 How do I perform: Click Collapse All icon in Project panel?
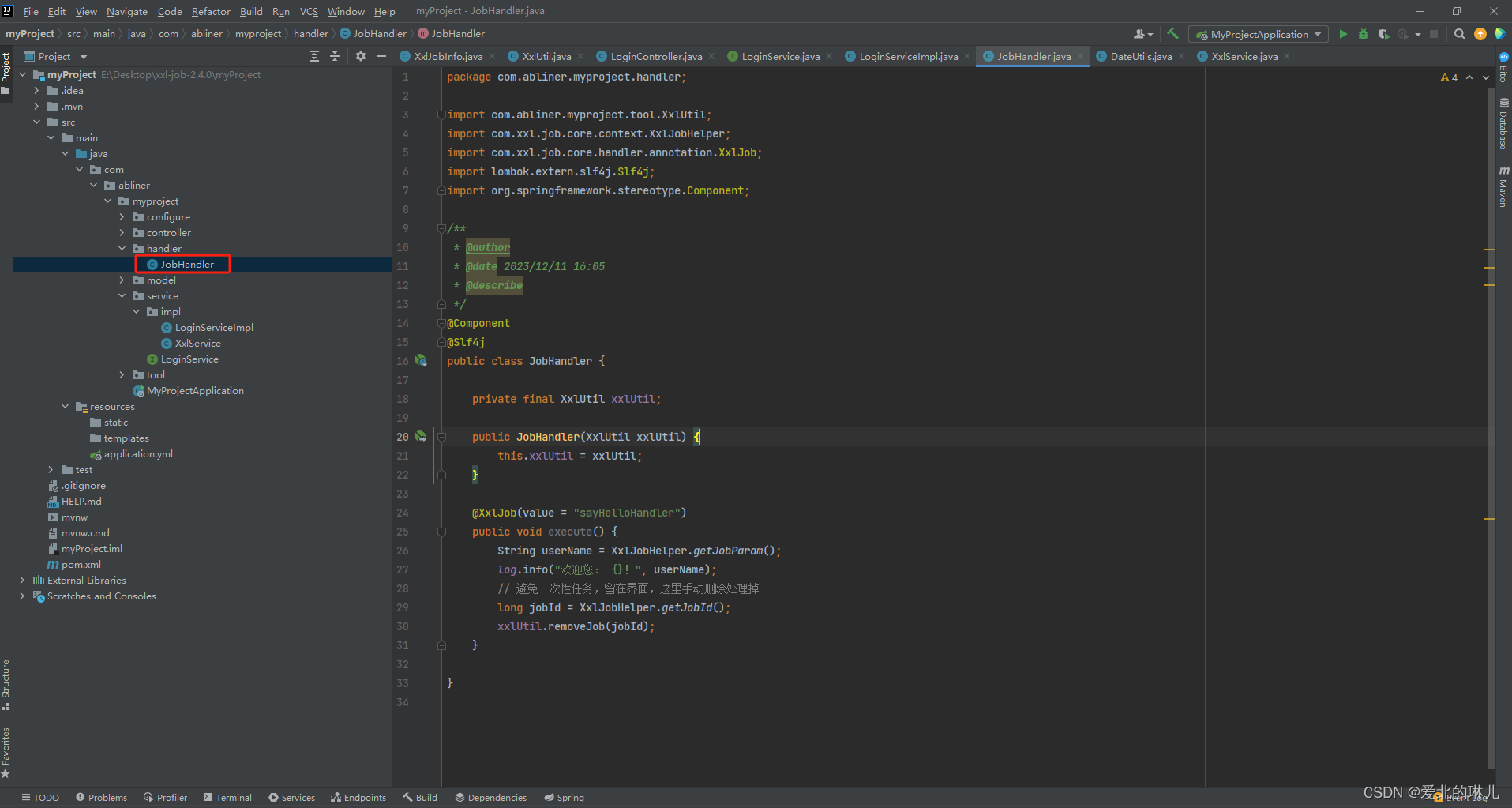click(x=335, y=56)
